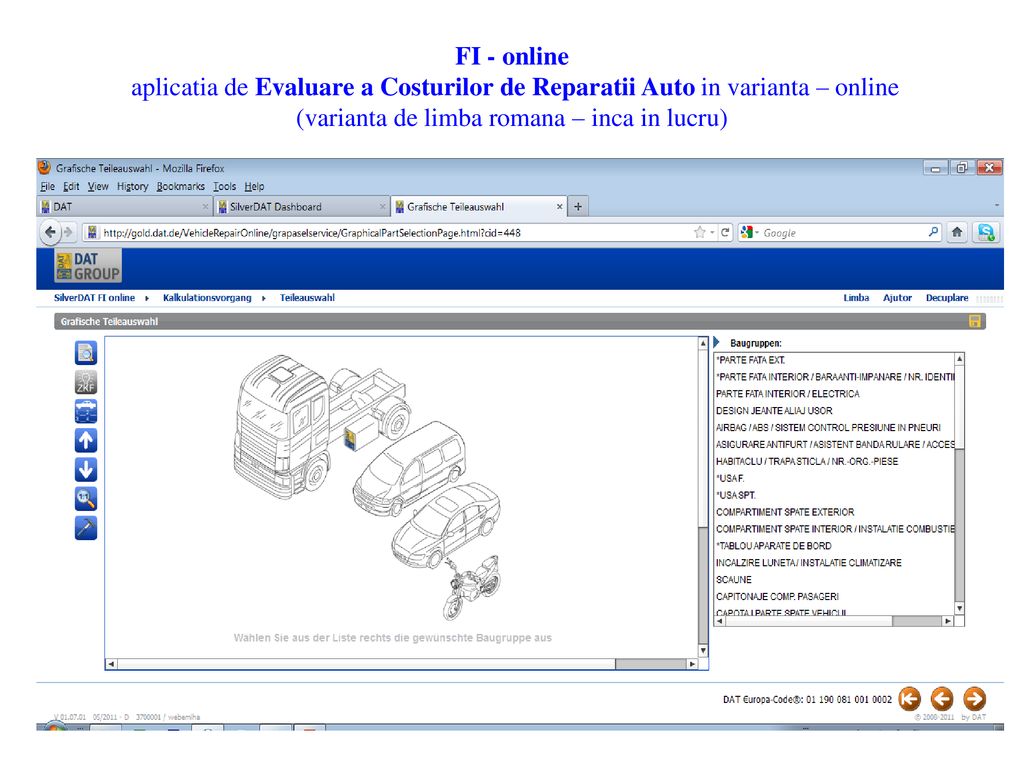The width and height of the screenshot is (1024, 768).
Task: Click the SilverDAT FI online breadcrumb link
Action: click(x=94, y=298)
